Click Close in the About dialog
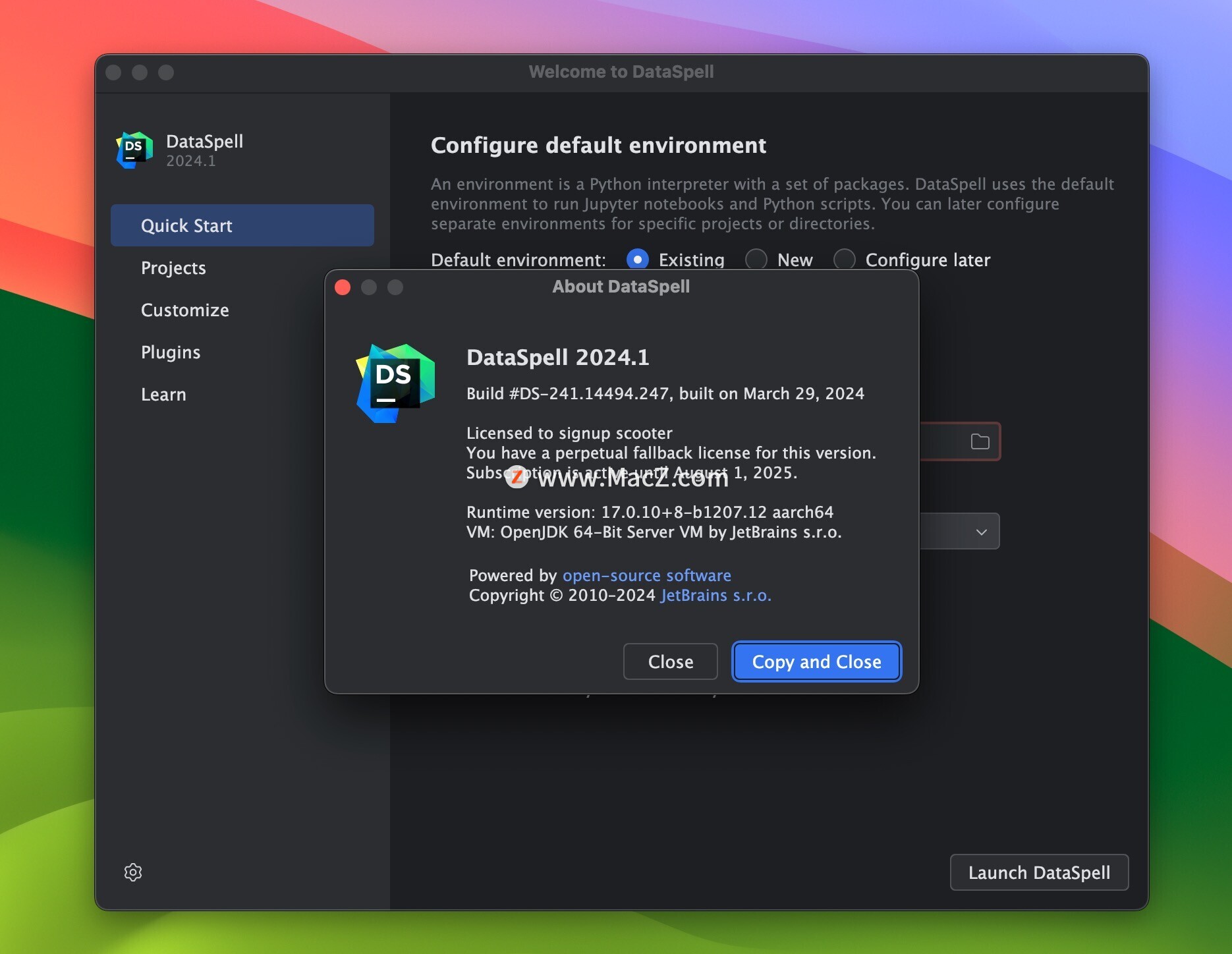 [x=670, y=661]
